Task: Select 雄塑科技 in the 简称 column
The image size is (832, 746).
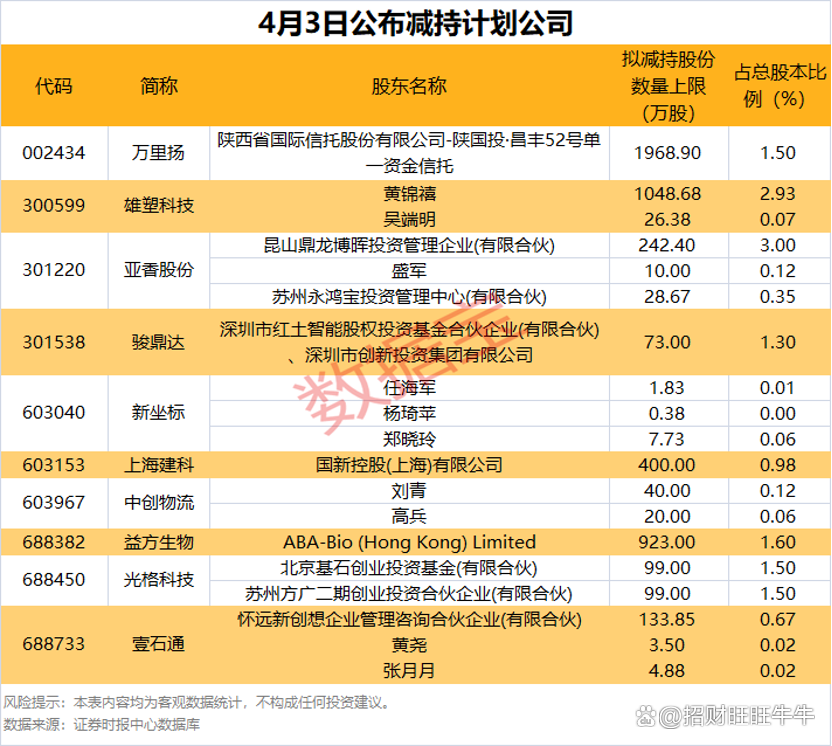Action: 160,206
